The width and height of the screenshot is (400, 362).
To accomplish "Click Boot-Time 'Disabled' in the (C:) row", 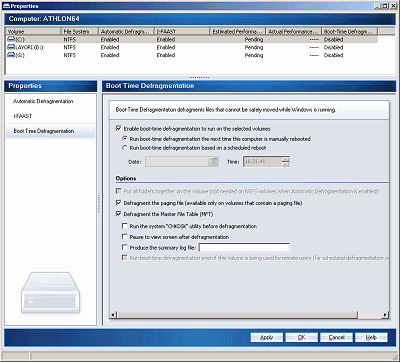I will 333,39.
